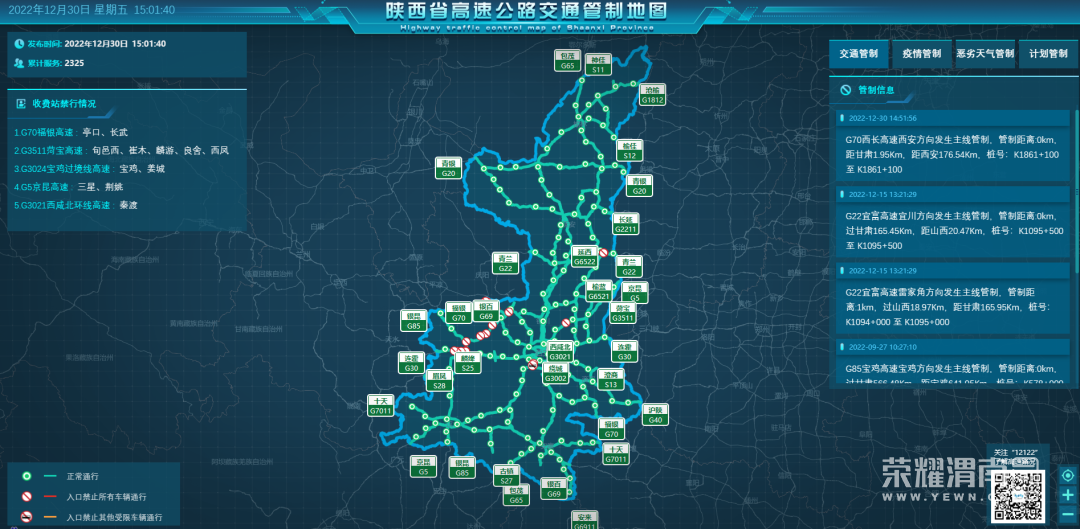
Task: Open the 计划管制 tab
Action: (1048, 54)
